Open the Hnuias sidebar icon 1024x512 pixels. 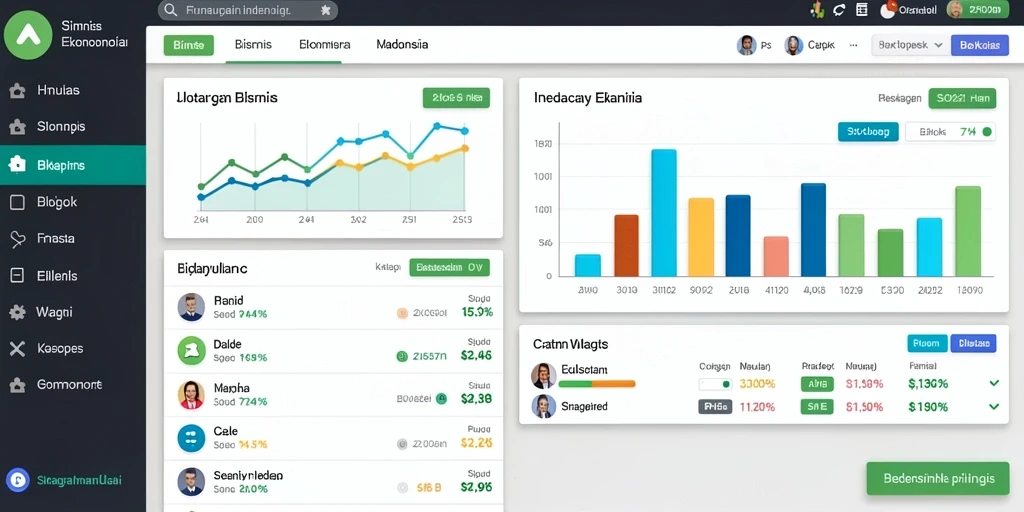[x=18, y=91]
